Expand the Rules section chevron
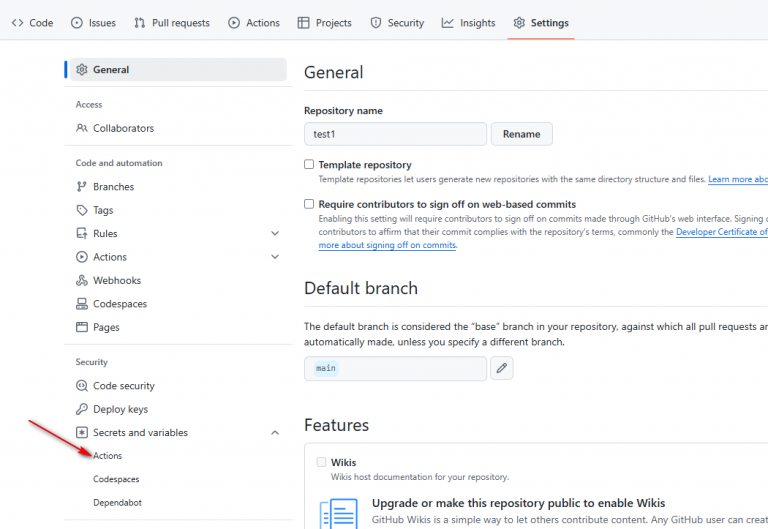 coord(275,234)
